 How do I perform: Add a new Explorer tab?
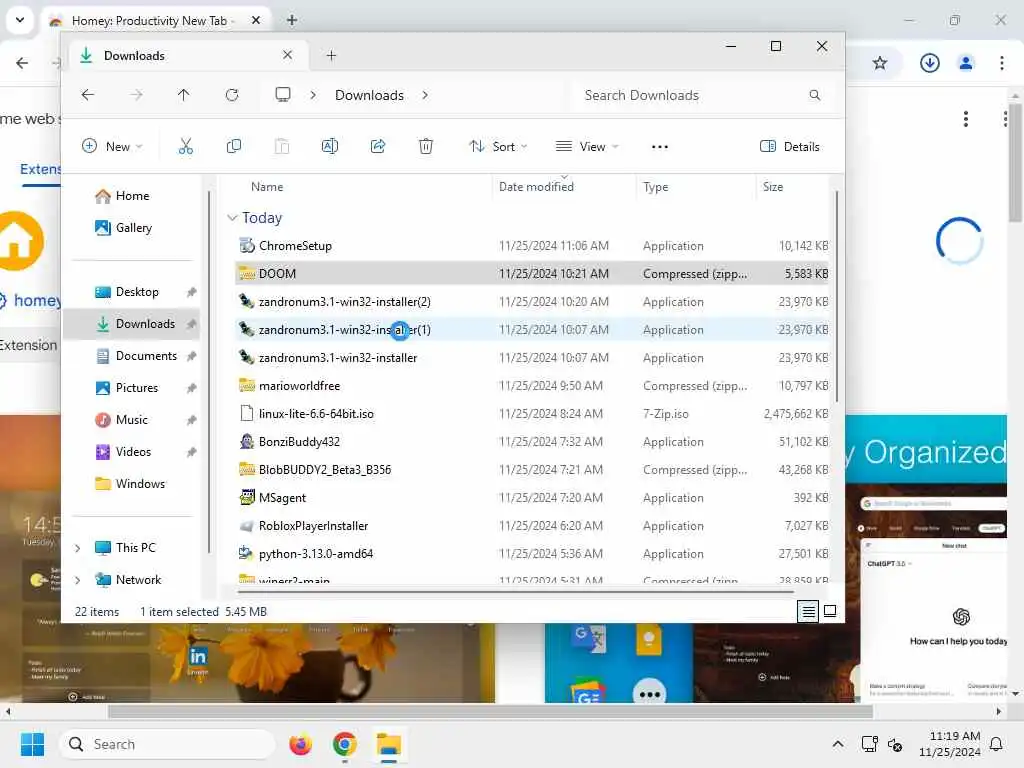point(331,56)
